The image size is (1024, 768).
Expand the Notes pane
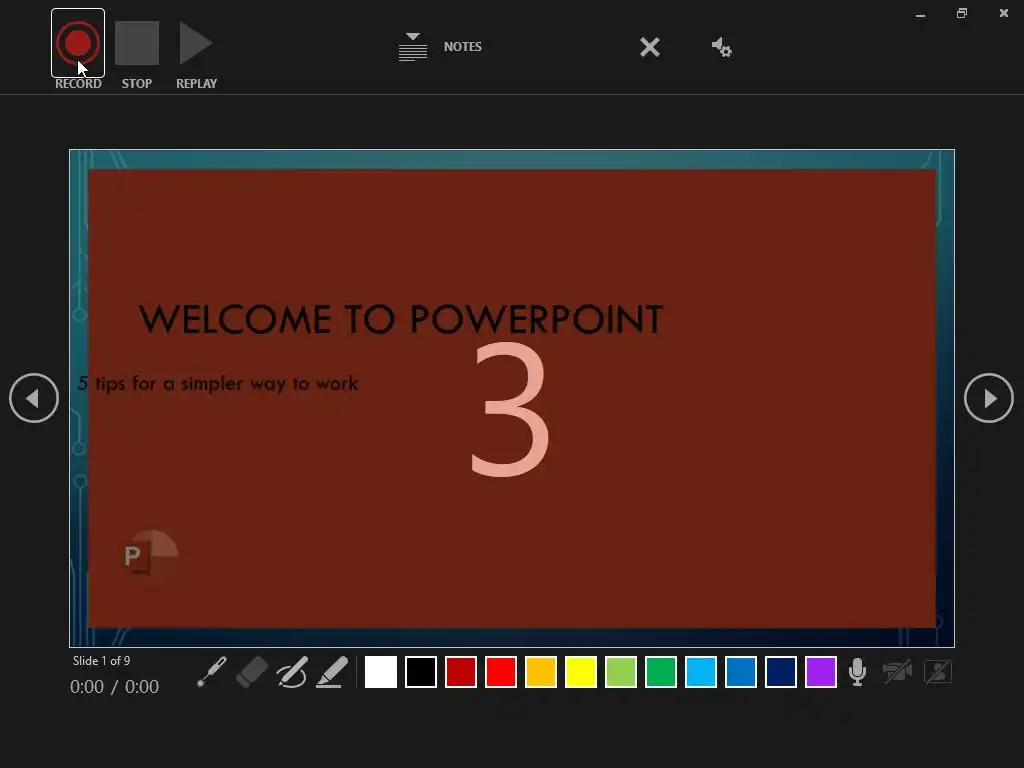pyautogui.click(x=440, y=47)
